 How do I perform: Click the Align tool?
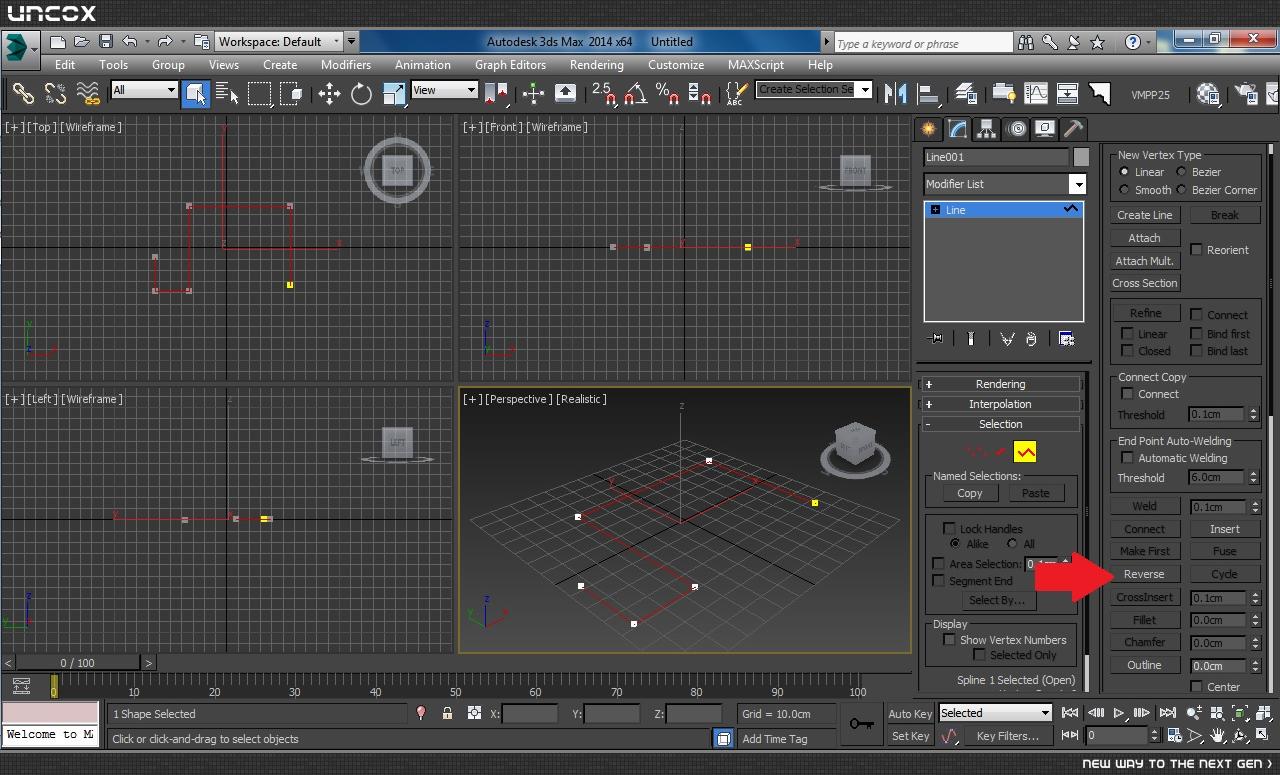(928, 94)
